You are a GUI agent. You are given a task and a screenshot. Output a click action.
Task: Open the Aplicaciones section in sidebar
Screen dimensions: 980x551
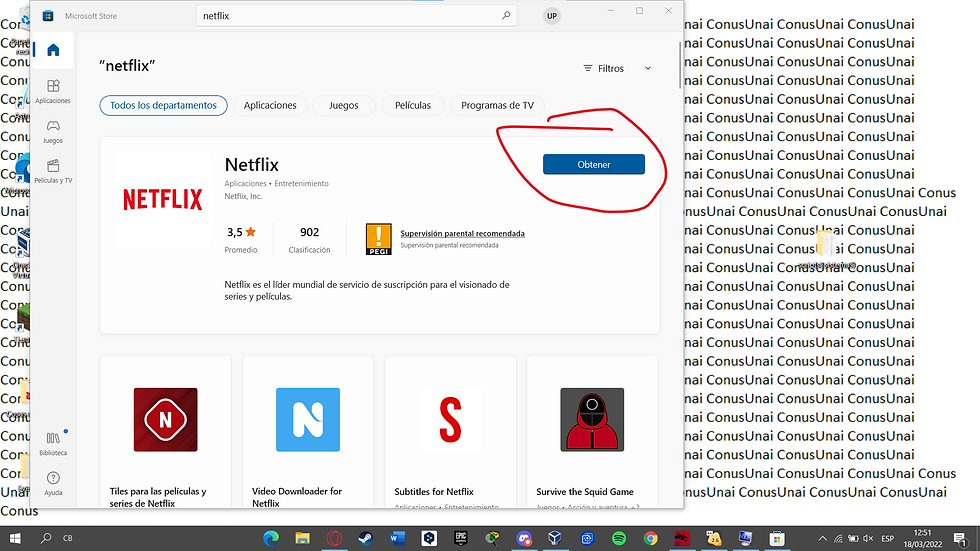point(53,91)
